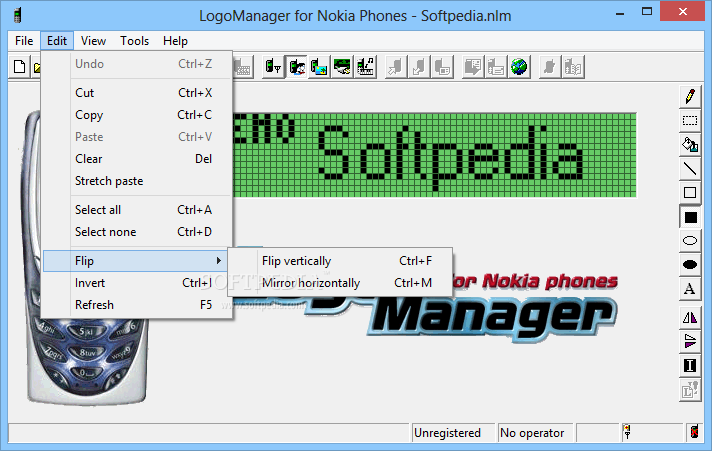Select the Filled rectangle tool
The height and width of the screenshot is (451, 712).
tap(690, 217)
